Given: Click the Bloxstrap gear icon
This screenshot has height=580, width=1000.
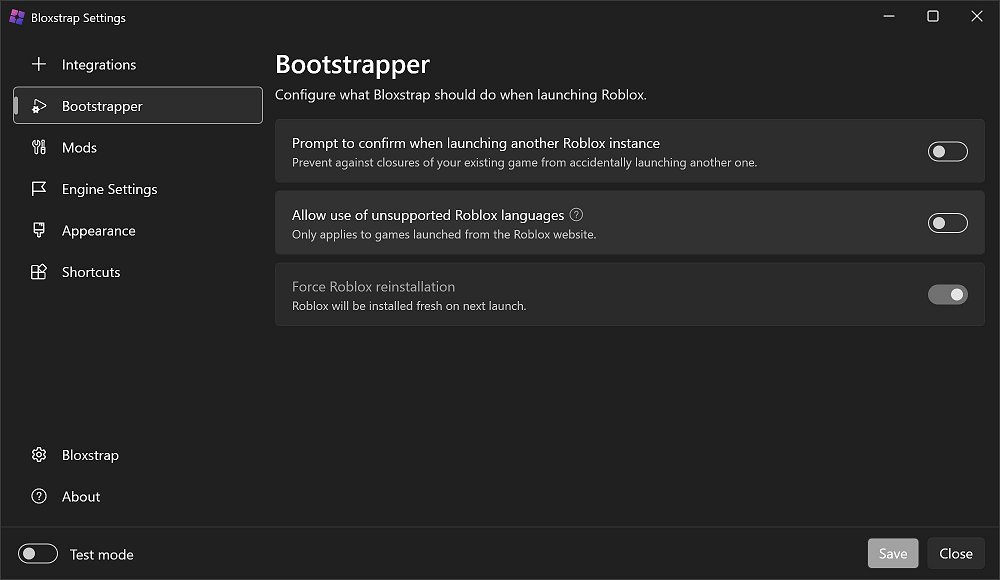Looking at the screenshot, I should 39,455.
